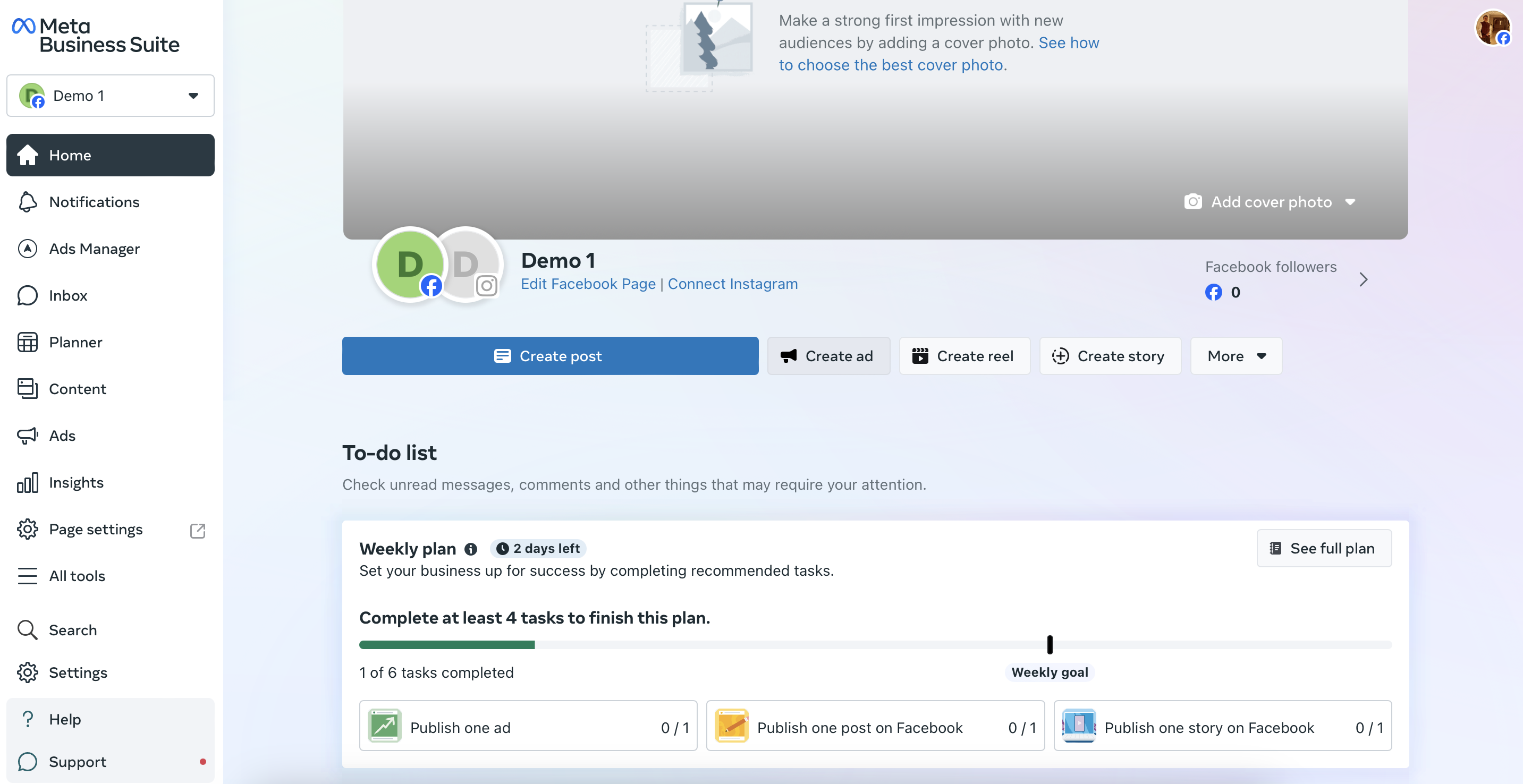Follow the Connect Instagram link
The height and width of the screenshot is (784, 1523).
732,284
